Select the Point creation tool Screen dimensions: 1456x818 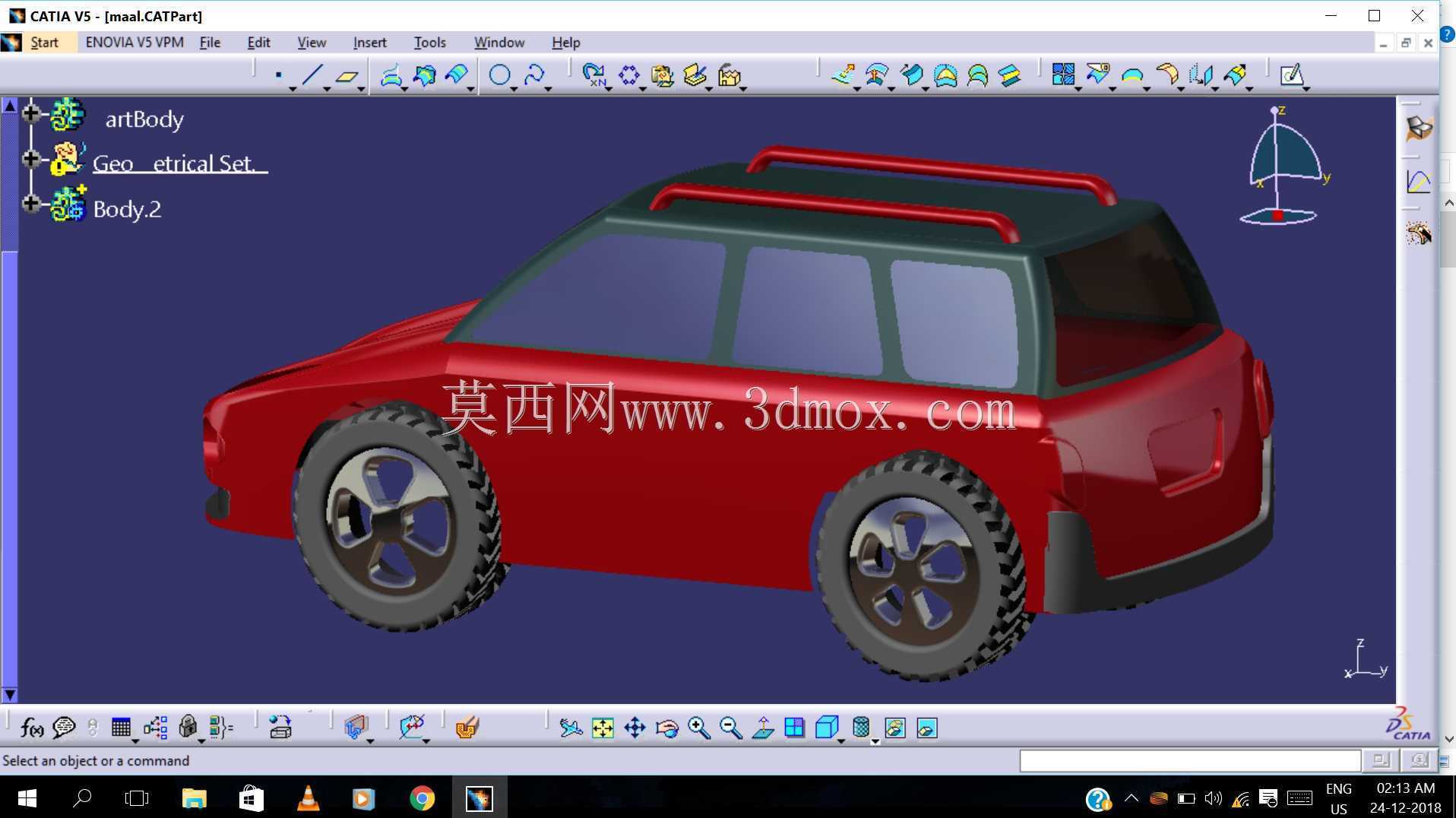coord(279,75)
